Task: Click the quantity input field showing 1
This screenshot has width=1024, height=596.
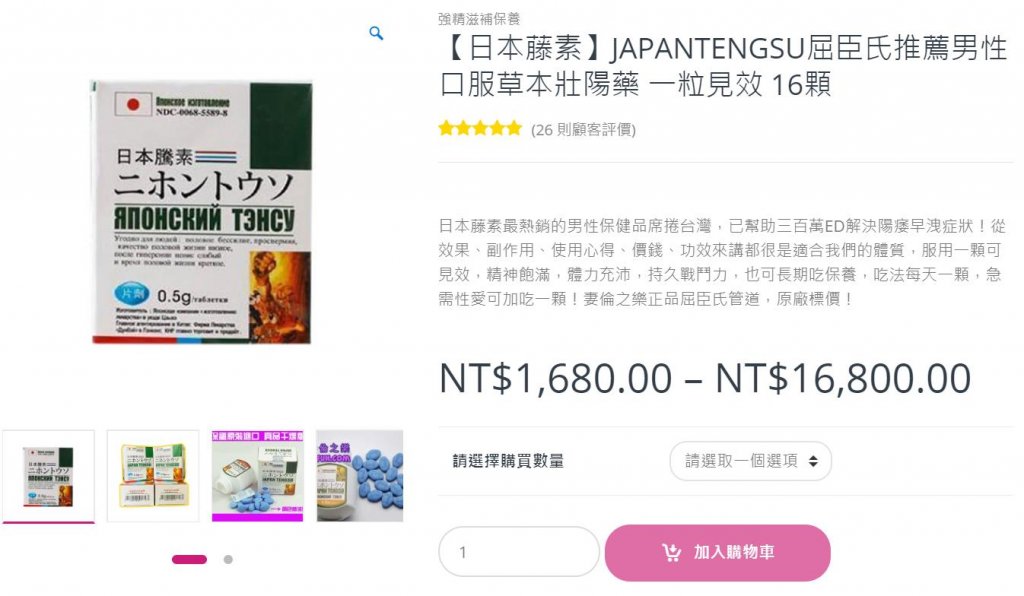Action: coord(519,552)
